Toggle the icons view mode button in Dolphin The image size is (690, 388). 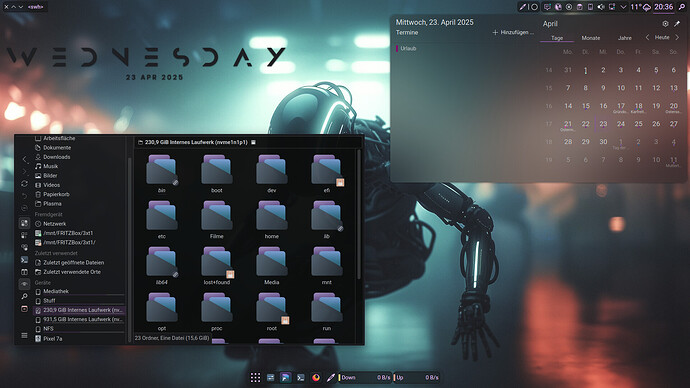pos(25,223)
